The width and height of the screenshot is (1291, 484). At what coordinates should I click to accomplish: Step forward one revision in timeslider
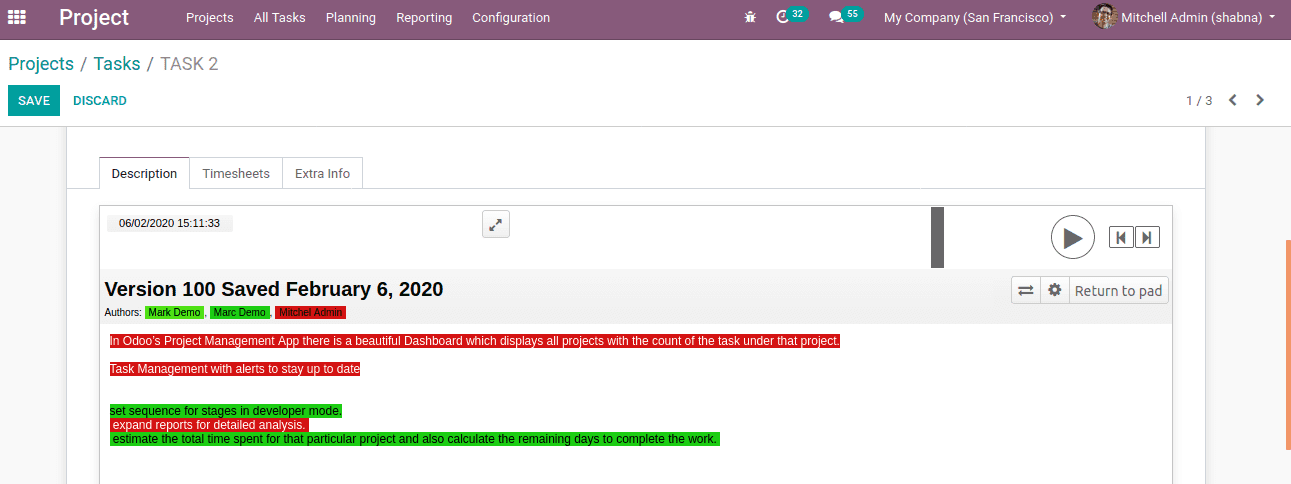pos(1147,237)
